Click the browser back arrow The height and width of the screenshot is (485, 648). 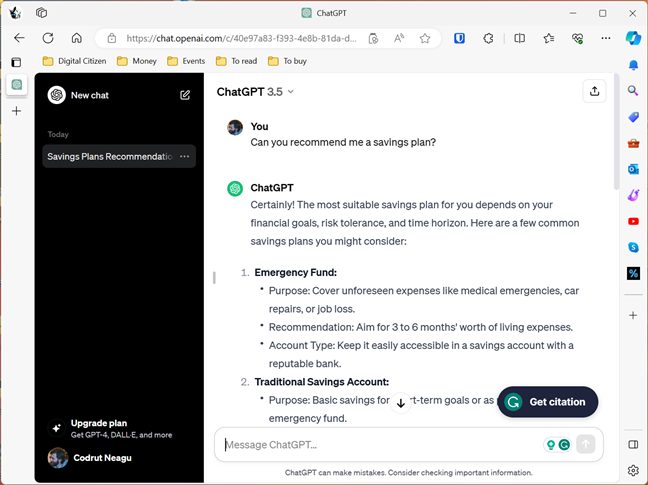19,38
